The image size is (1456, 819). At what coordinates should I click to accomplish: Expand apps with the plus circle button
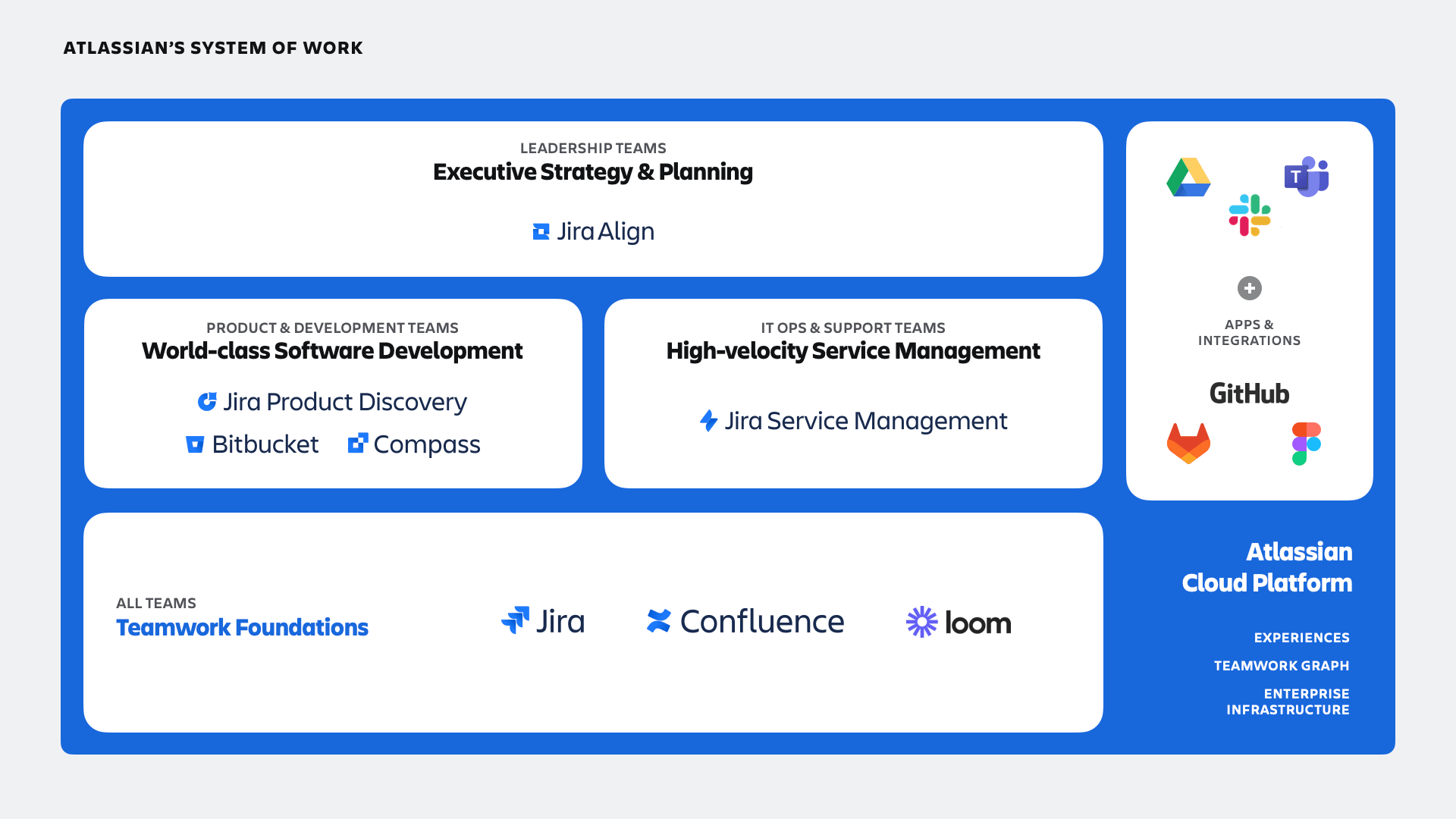pos(1249,288)
